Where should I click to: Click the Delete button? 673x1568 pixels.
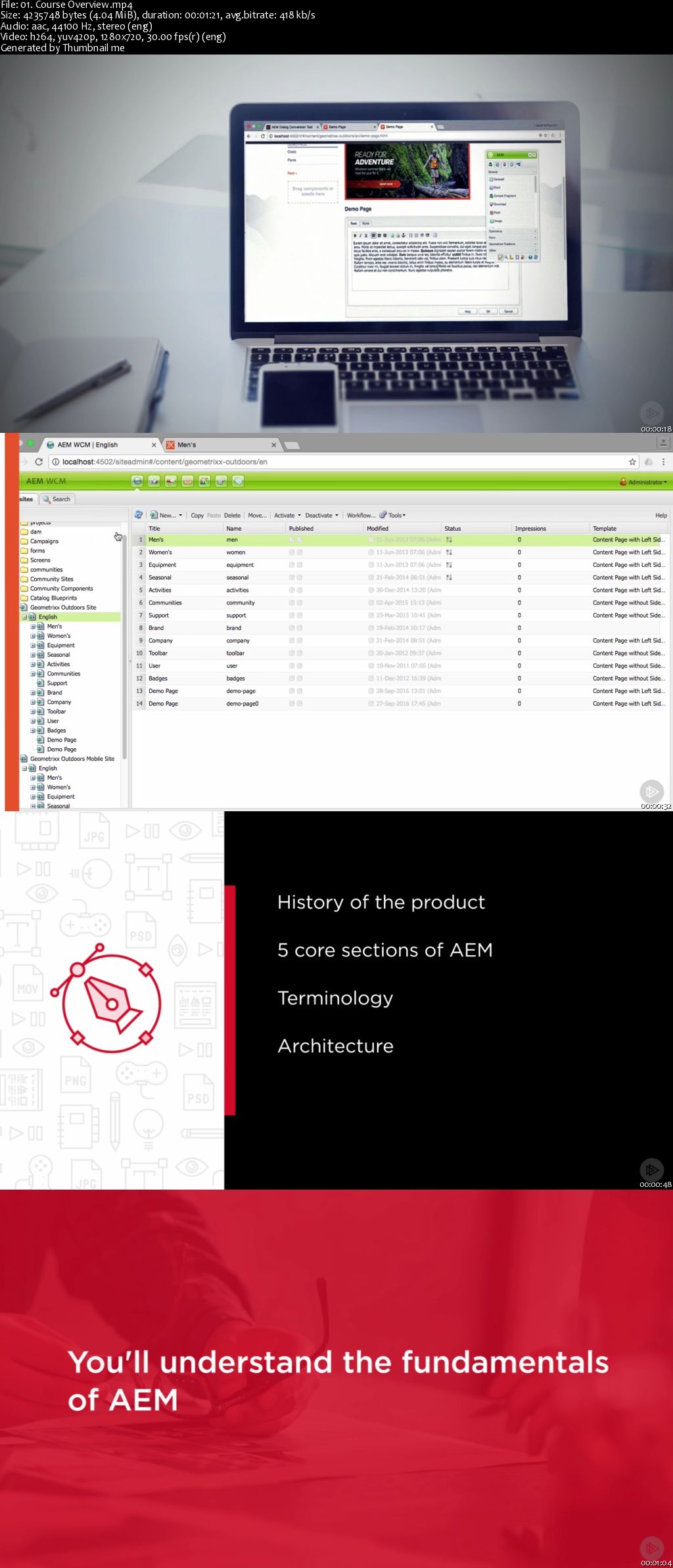[x=232, y=516]
